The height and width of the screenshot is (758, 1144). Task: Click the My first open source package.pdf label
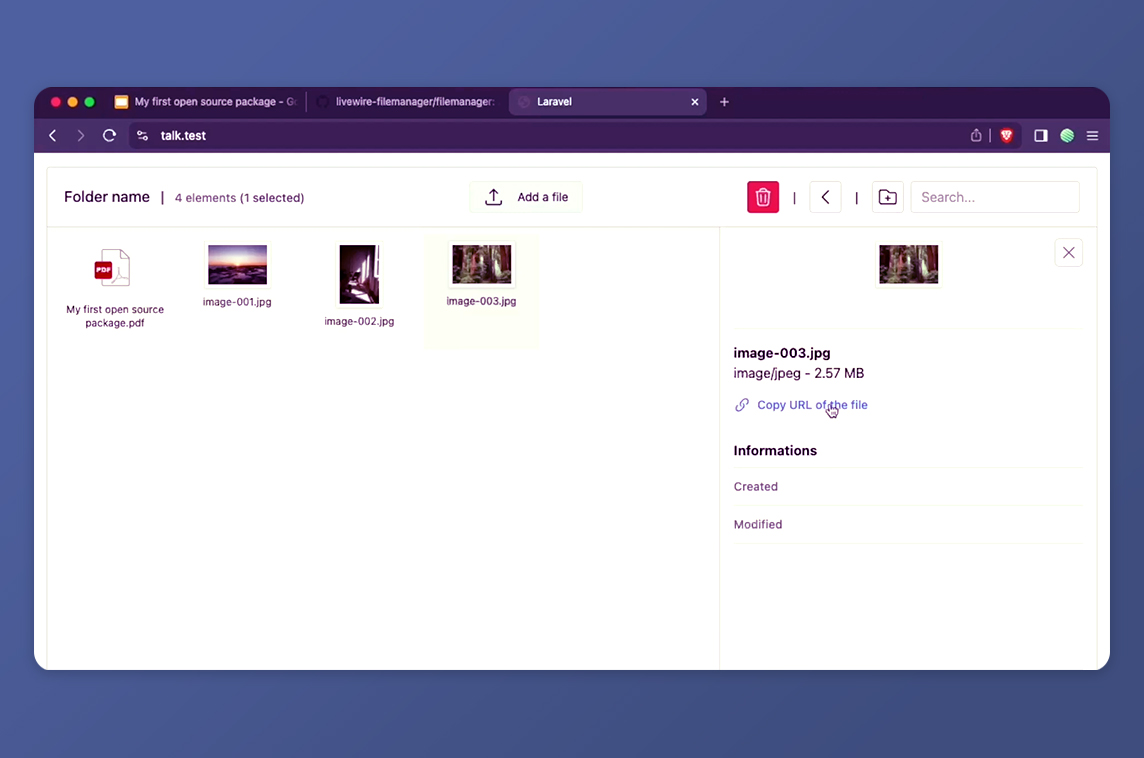coord(115,316)
